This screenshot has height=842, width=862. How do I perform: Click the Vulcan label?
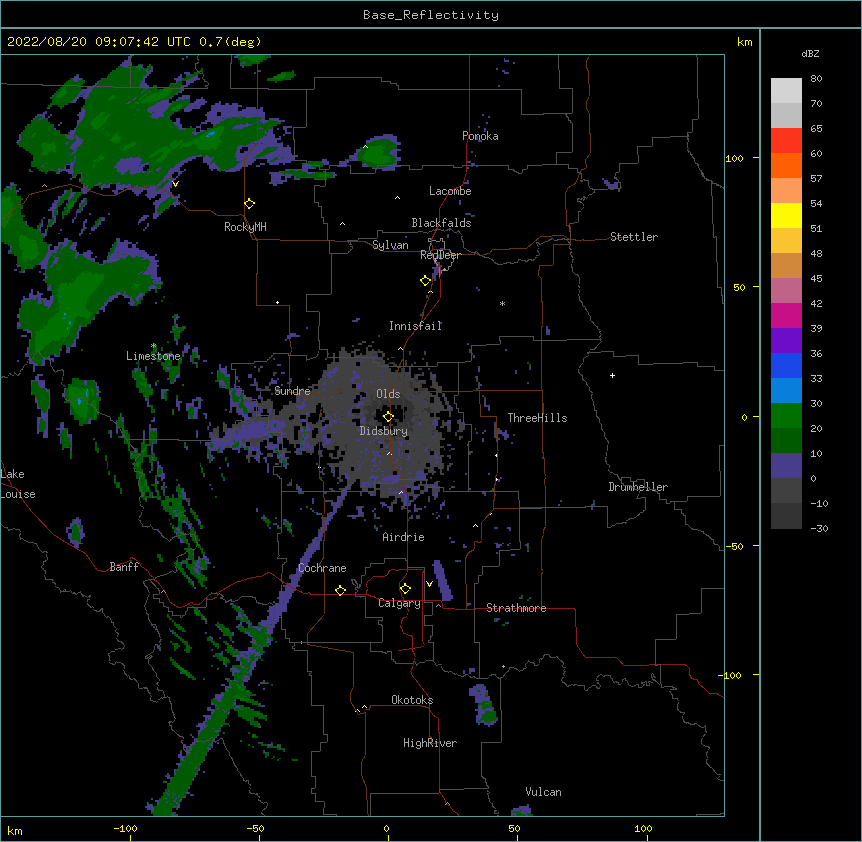[x=543, y=792]
